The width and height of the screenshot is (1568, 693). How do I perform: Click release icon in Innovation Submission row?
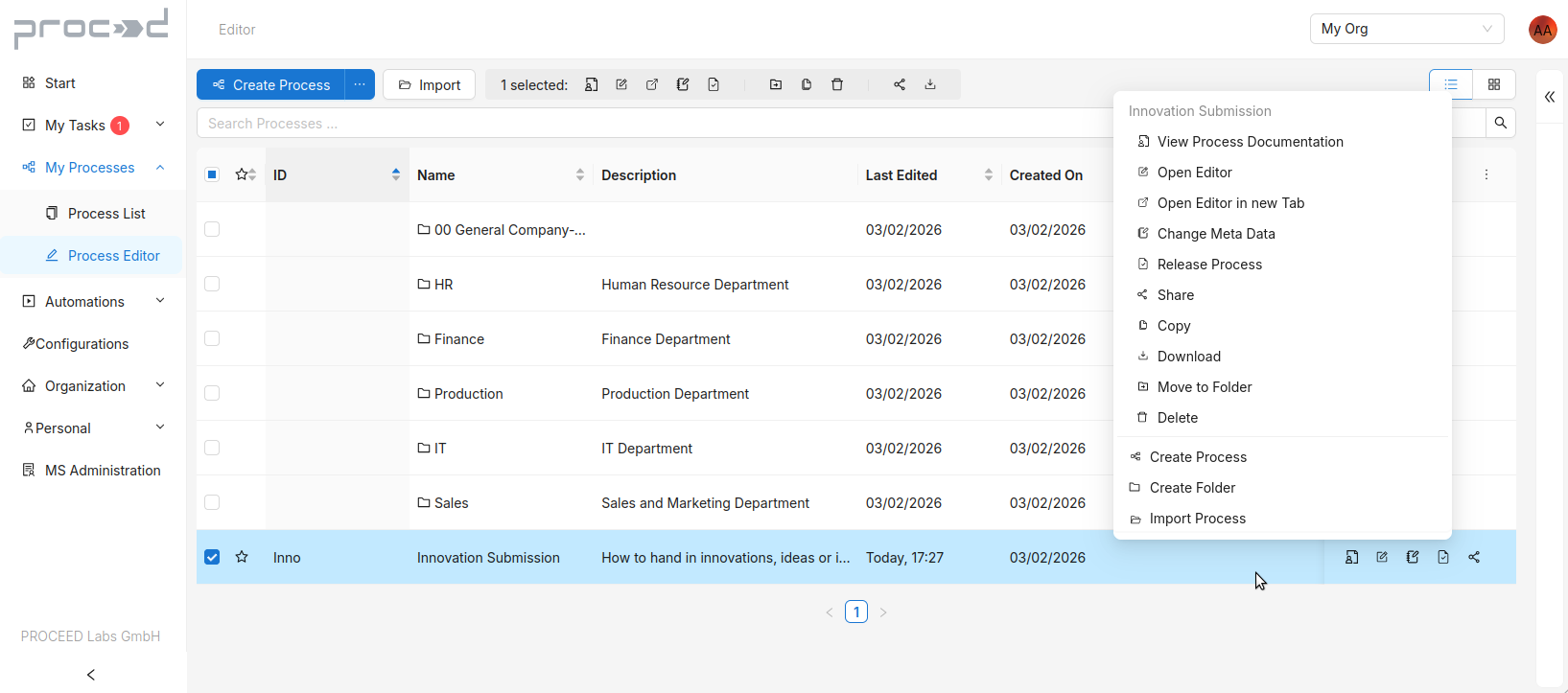(x=1443, y=557)
